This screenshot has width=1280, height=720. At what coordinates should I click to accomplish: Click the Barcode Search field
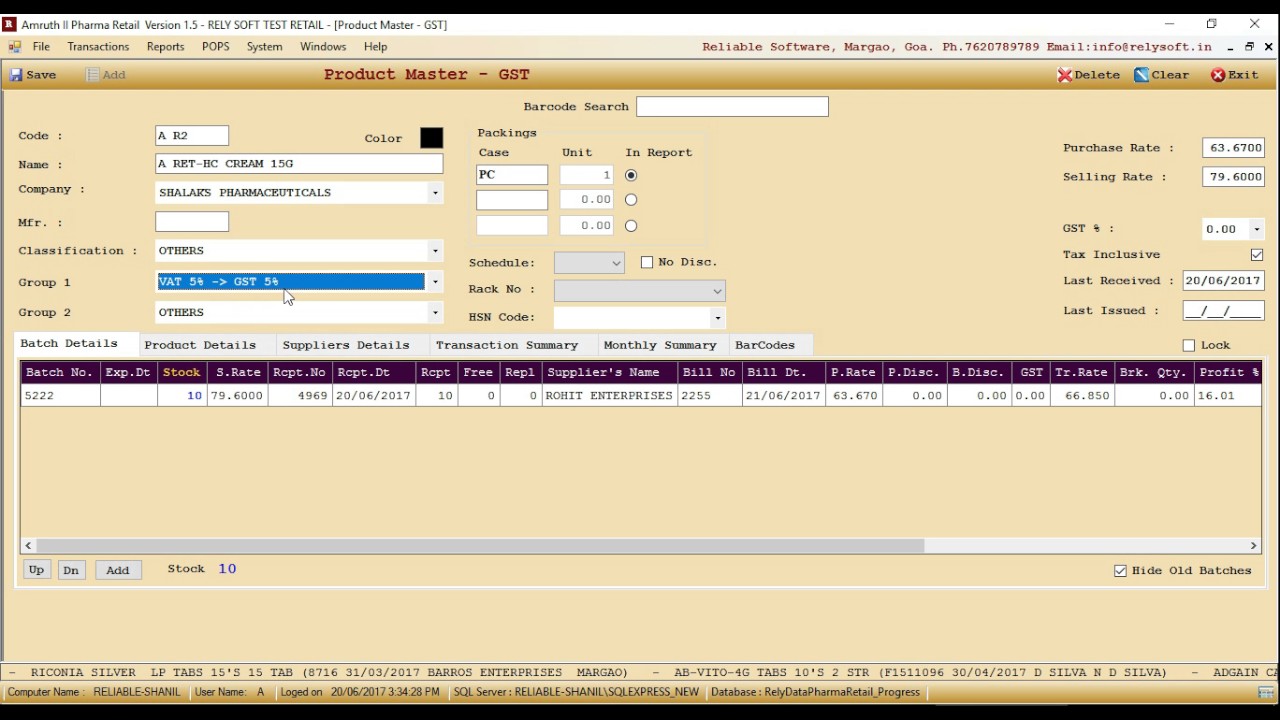click(732, 106)
